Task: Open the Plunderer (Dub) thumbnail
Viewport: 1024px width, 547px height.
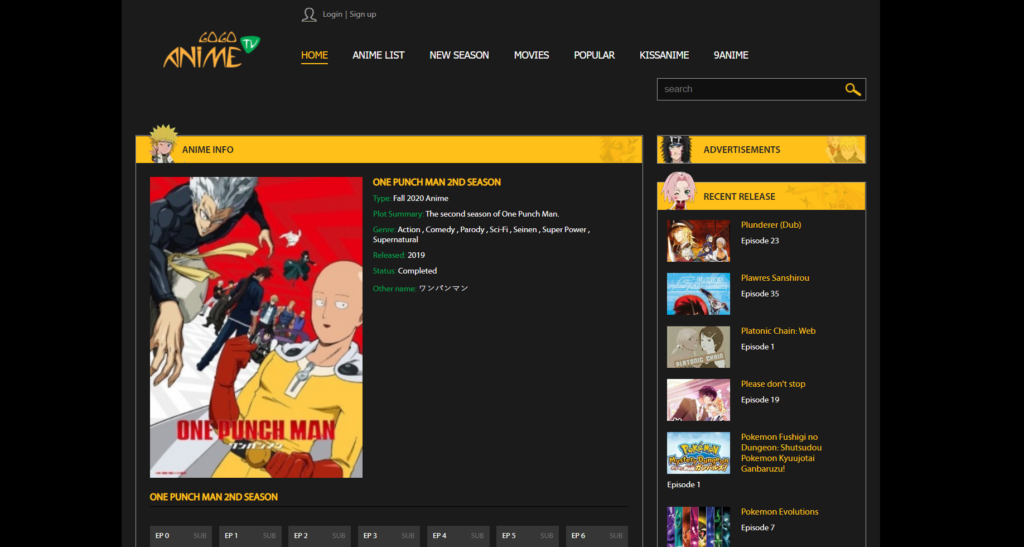Action: pyautogui.click(x=698, y=241)
